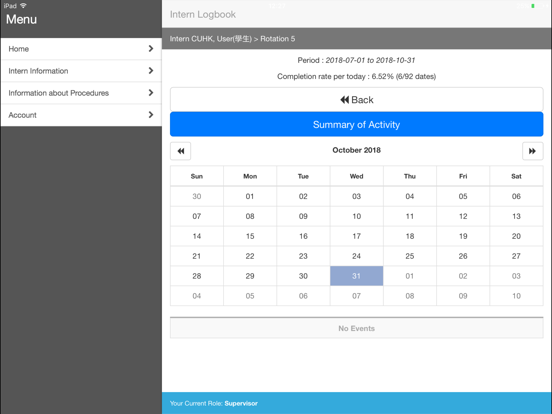Open Account menu item
The height and width of the screenshot is (414, 552).
coord(81,115)
